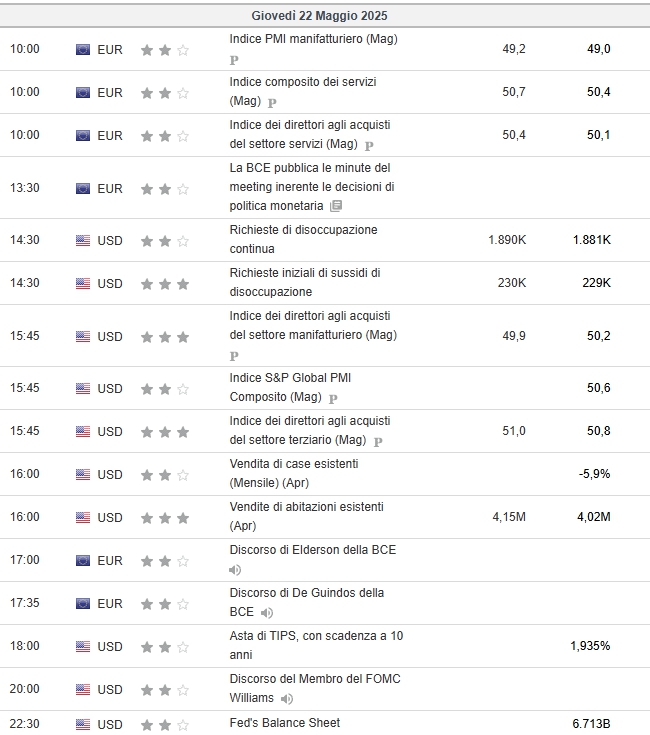Select the Giovedì 22 Maggio 2025 date header
The height and width of the screenshot is (735, 650).
[x=320, y=16]
